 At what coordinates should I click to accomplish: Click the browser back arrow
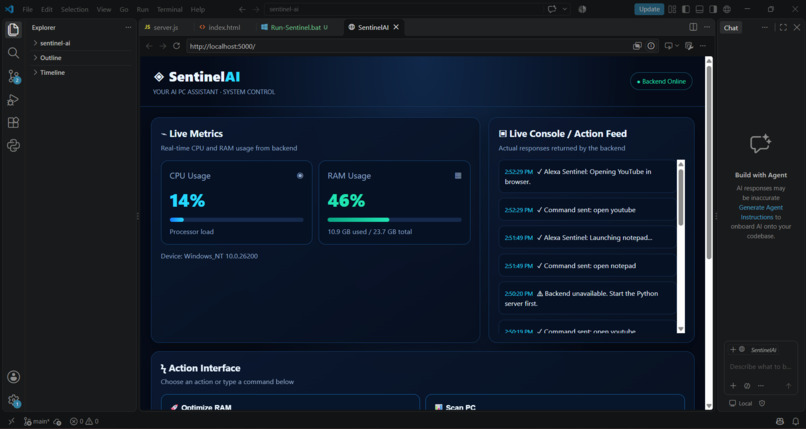149,46
